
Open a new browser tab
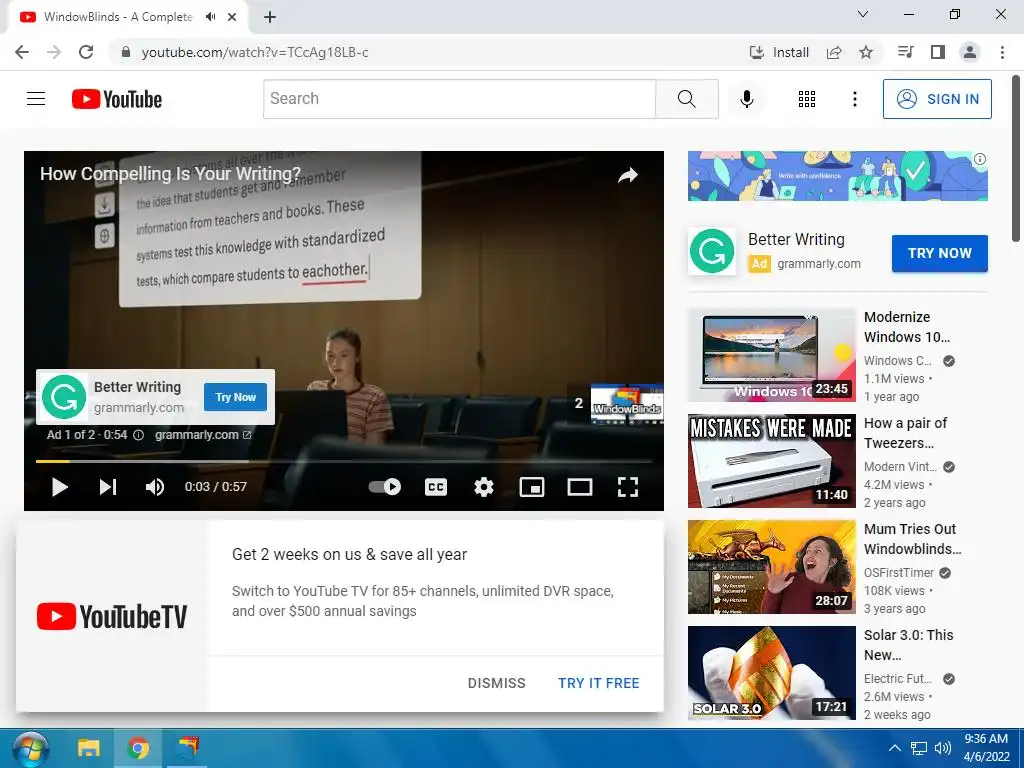coord(270,17)
